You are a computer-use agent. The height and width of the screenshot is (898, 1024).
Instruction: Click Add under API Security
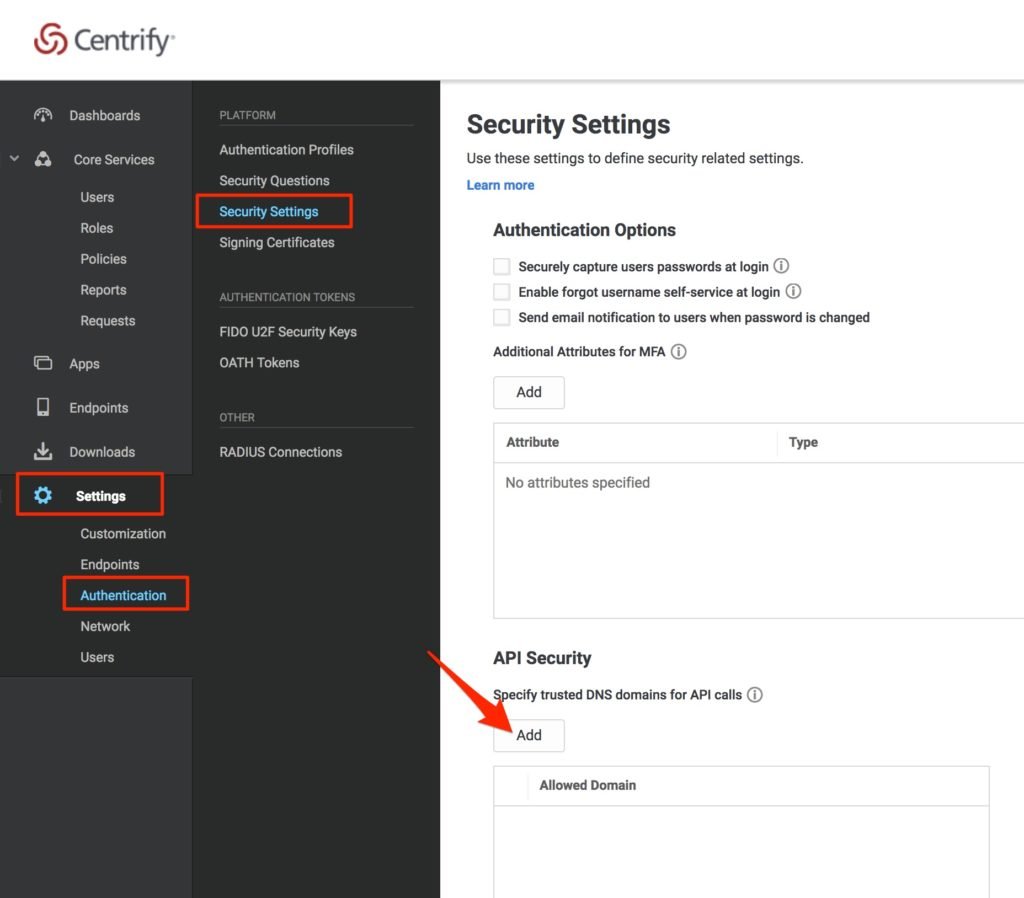[x=528, y=735]
